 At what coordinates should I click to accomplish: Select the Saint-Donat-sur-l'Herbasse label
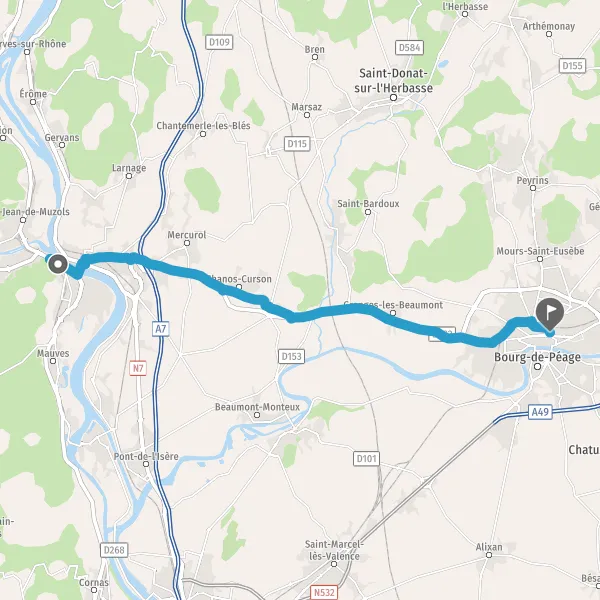(x=393, y=80)
